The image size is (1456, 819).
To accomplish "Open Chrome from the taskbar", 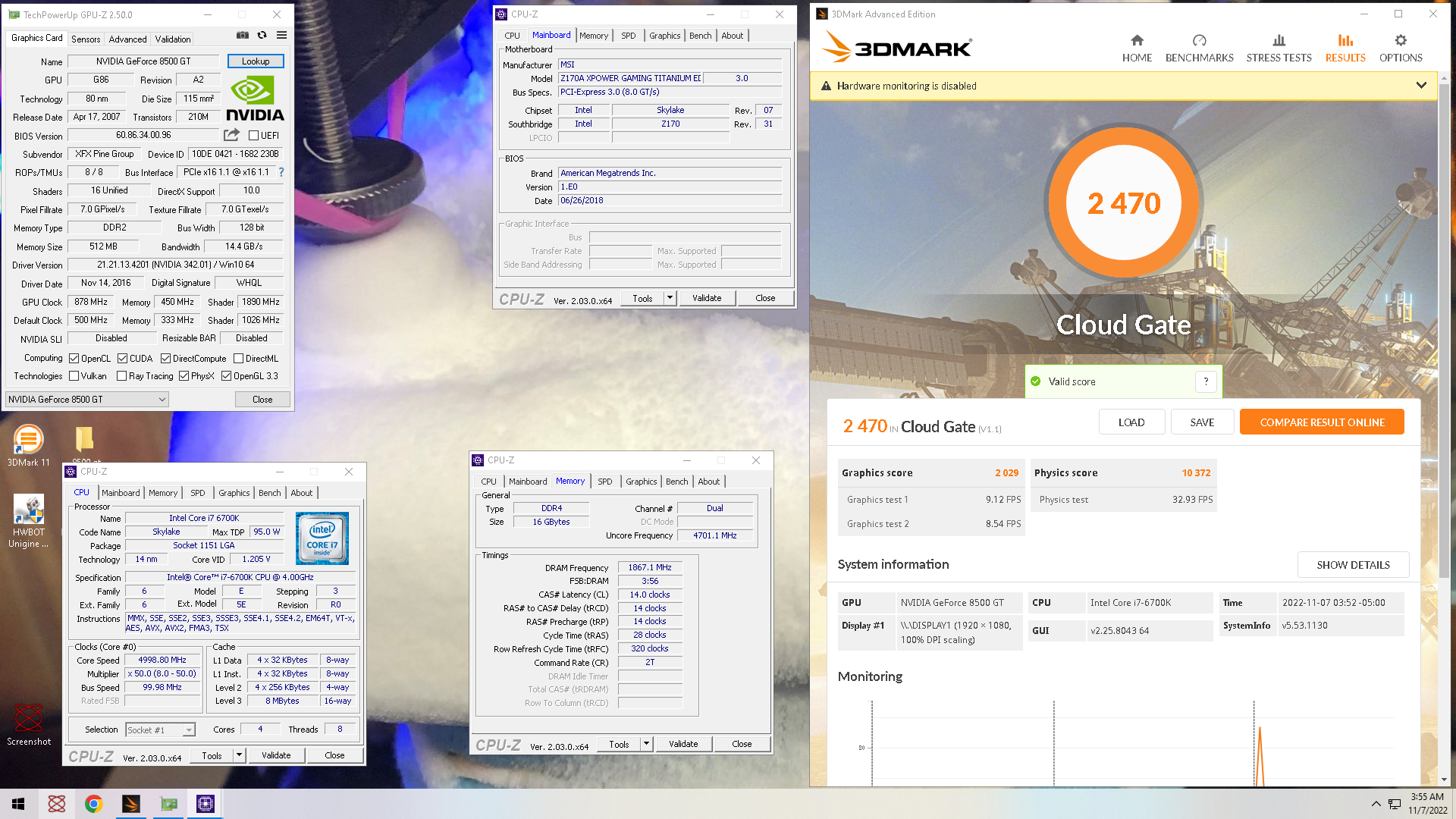I will (94, 804).
